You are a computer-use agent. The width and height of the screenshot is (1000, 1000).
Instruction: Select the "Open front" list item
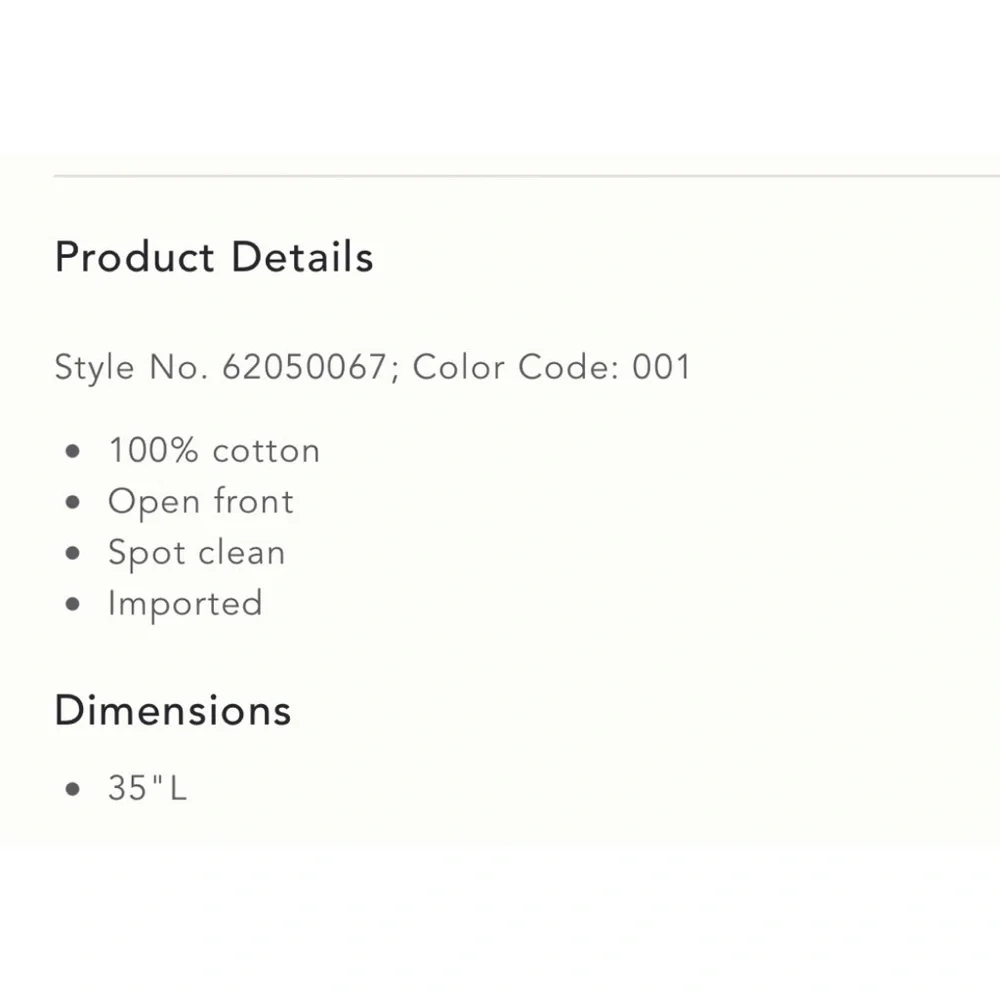201,501
